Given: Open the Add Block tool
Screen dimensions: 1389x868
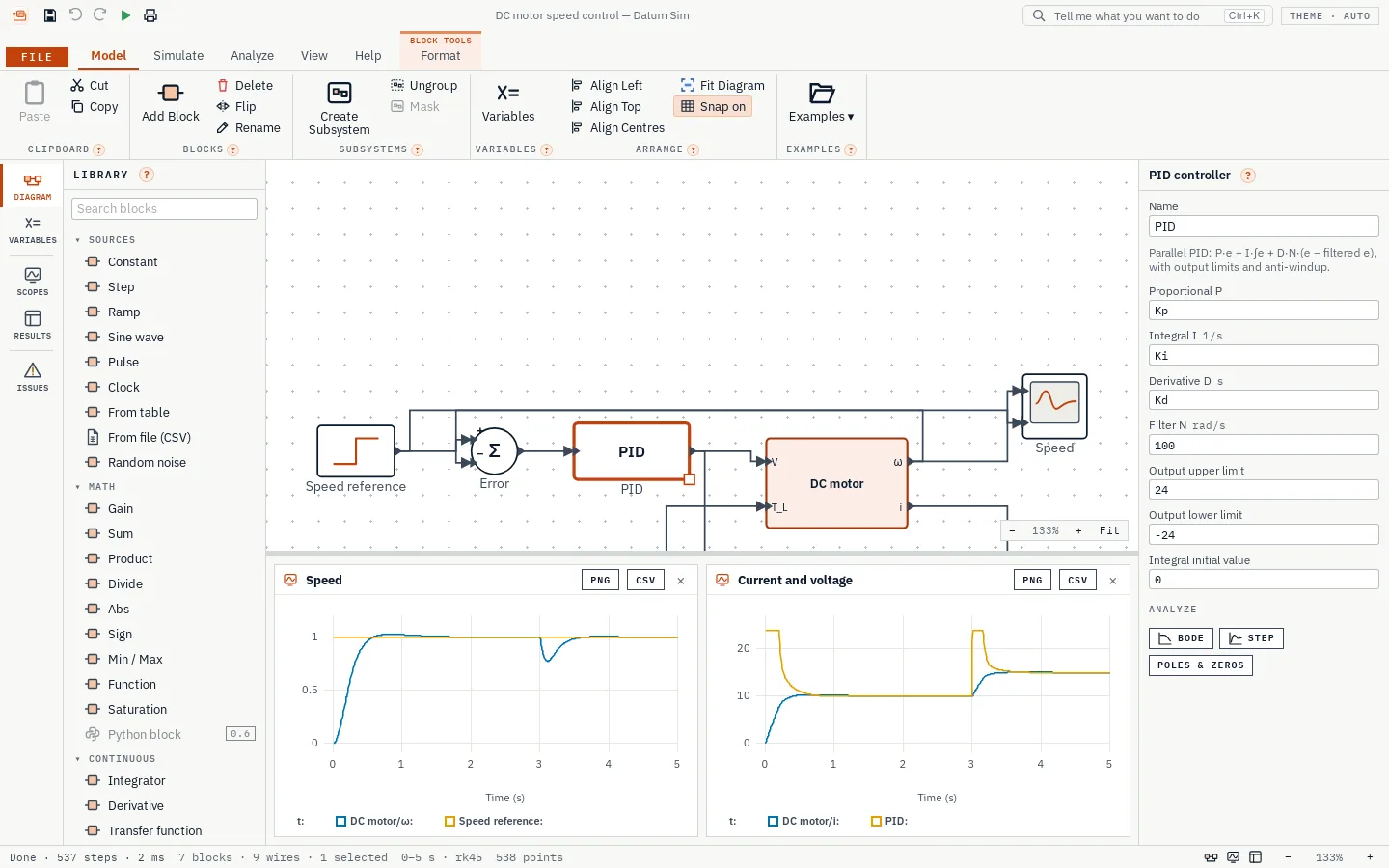Looking at the screenshot, I should [171, 103].
